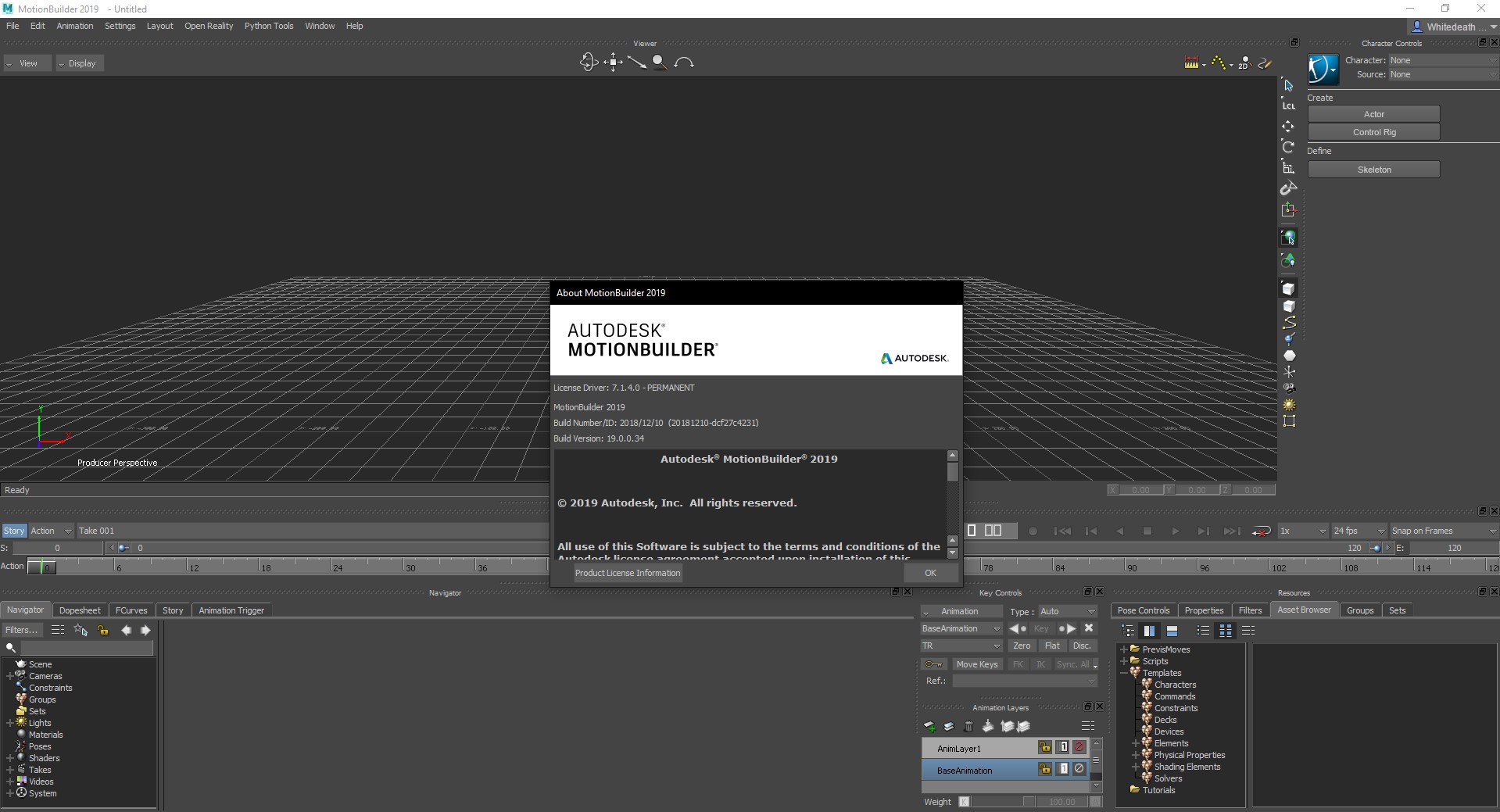The height and width of the screenshot is (812, 1500).
Task: Select the Rotate tool in viewer toolbar
Action: pos(1288,147)
